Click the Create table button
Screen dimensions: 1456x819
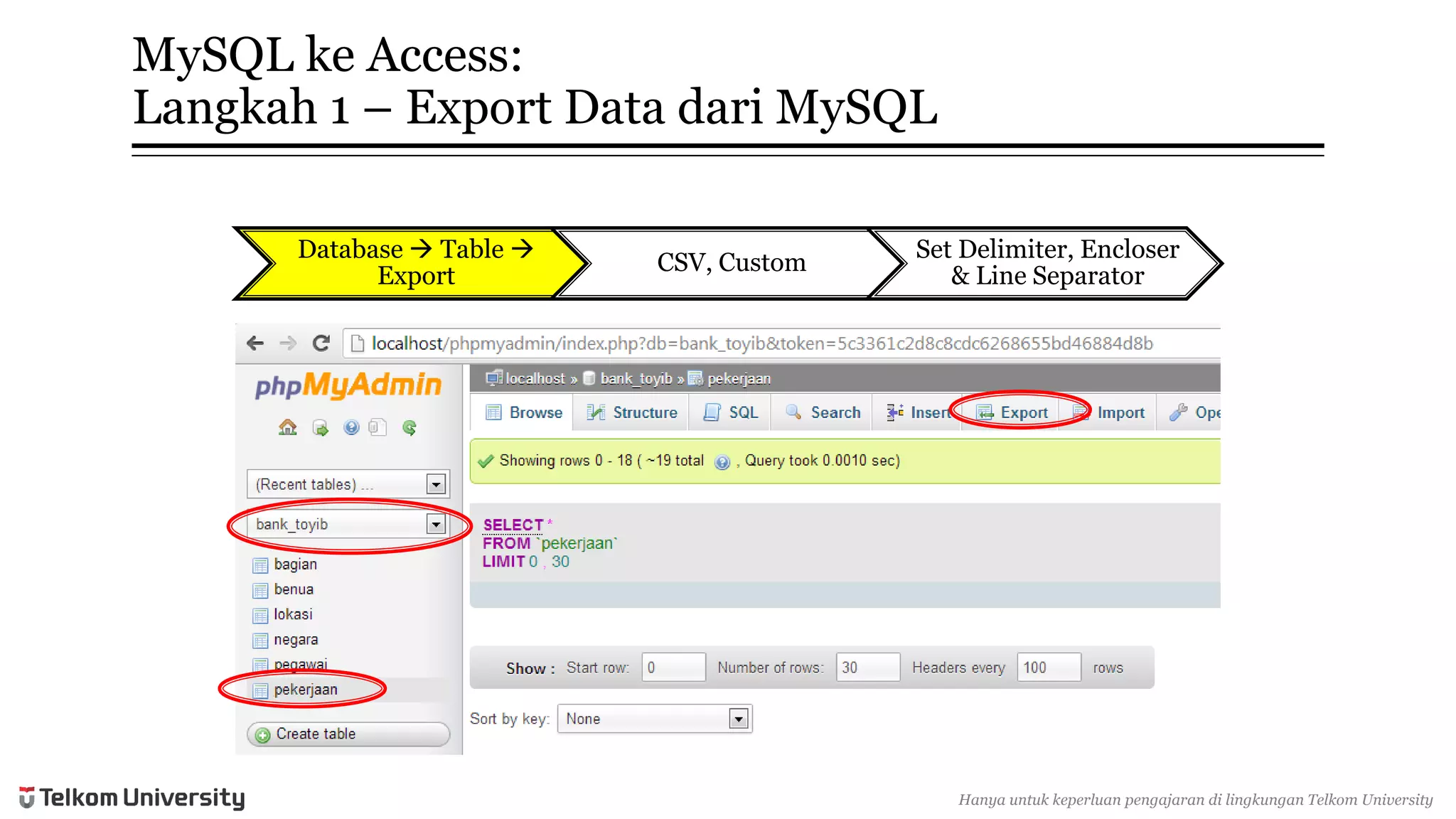tap(348, 734)
